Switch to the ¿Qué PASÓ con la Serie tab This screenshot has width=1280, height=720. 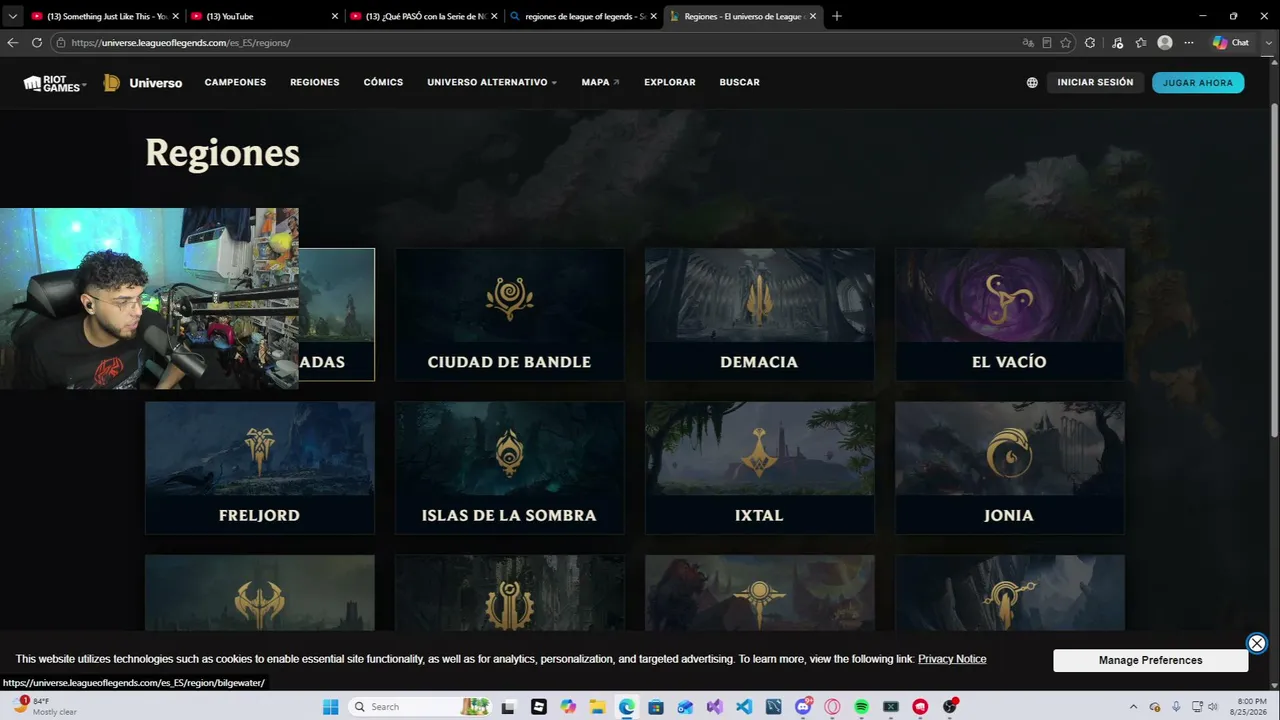point(424,16)
